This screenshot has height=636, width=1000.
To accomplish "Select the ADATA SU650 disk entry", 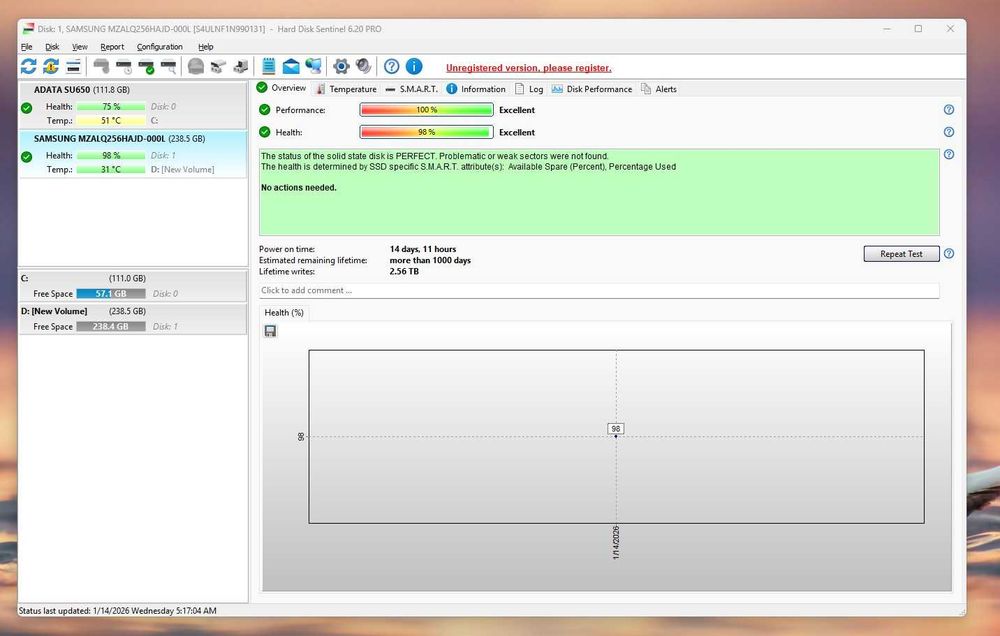I will click(x=133, y=105).
